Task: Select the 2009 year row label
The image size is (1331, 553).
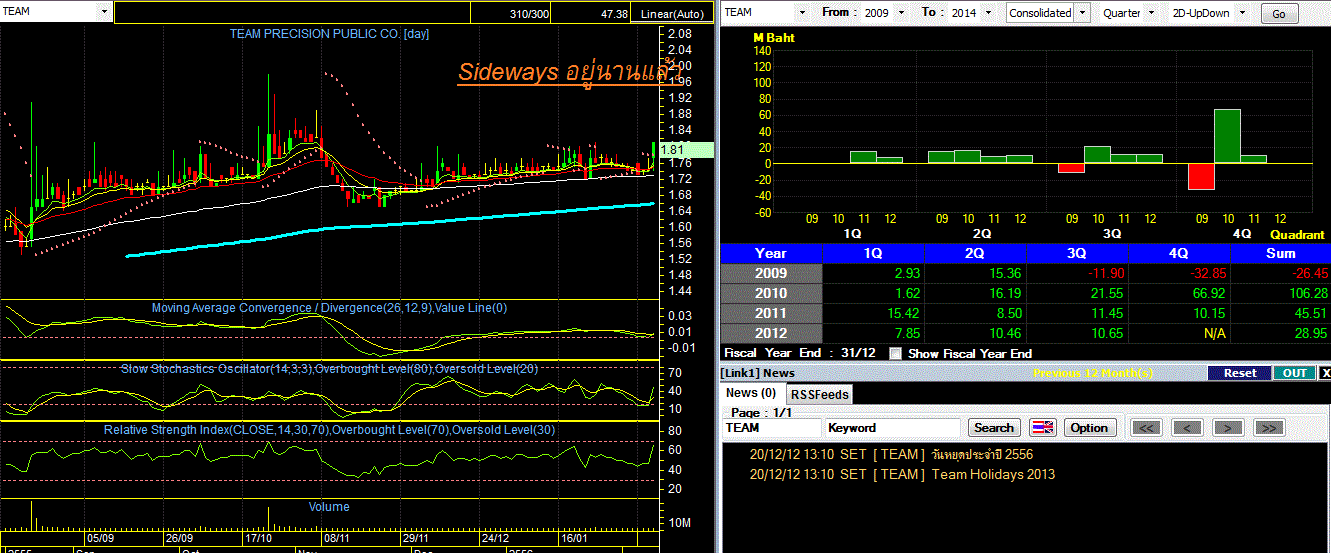Action: pyautogui.click(x=771, y=273)
